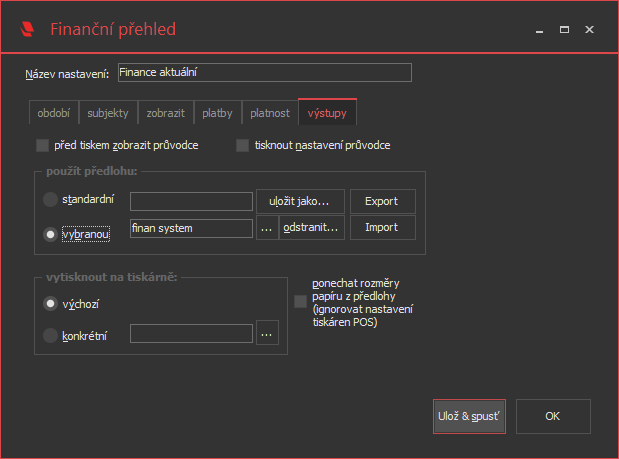Toggle 'ponechat rozměry papíru z předlohy' checkbox
The height and width of the screenshot is (459, 619).
pyautogui.click(x=300, y=301)
